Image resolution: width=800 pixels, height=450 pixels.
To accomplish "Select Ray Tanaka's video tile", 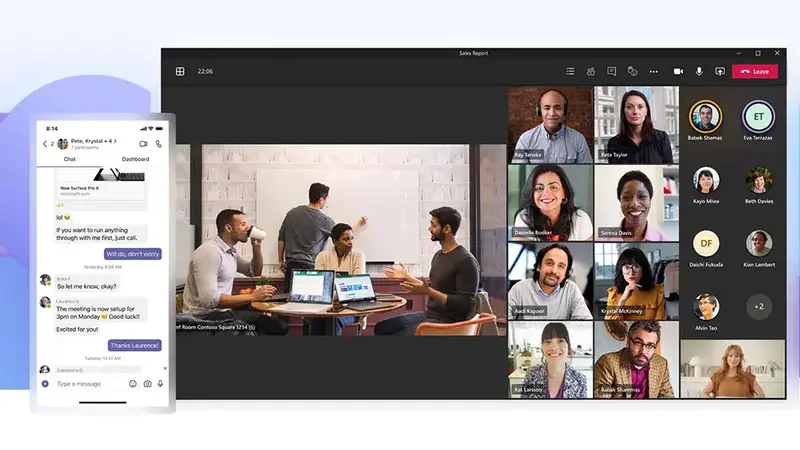I will click(x=551, y=124).
